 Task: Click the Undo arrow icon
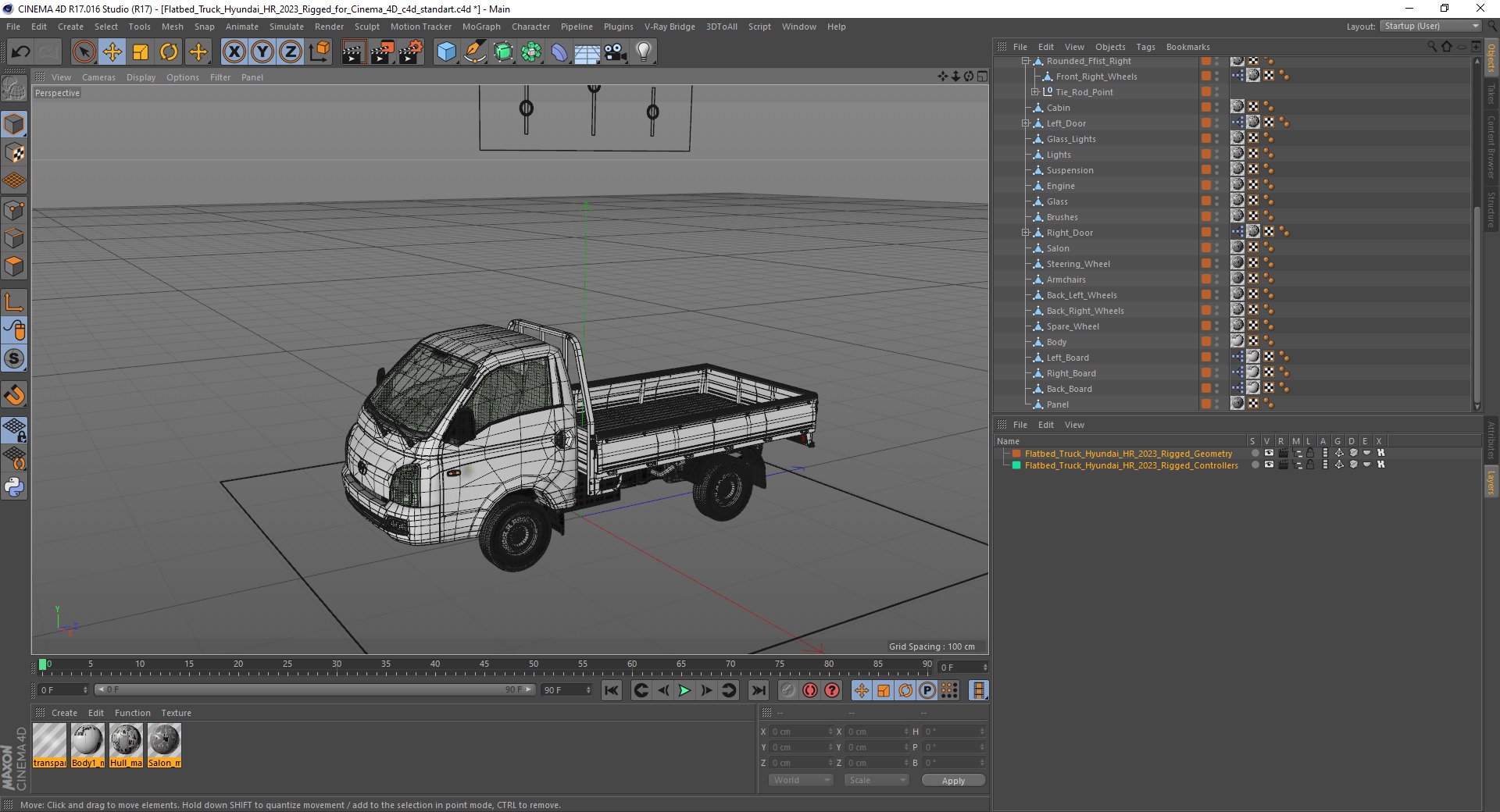pyautogui.click(x=21, y=52)
